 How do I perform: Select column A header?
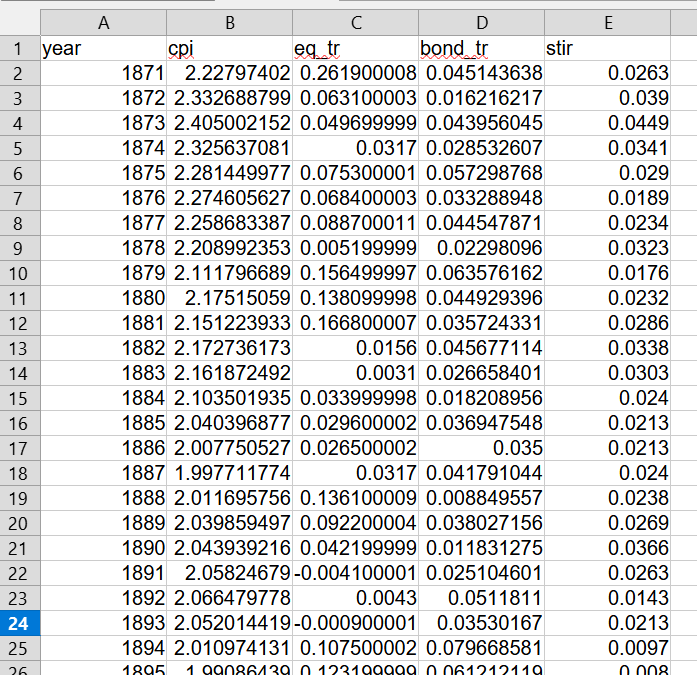click(x=104, y=23)
